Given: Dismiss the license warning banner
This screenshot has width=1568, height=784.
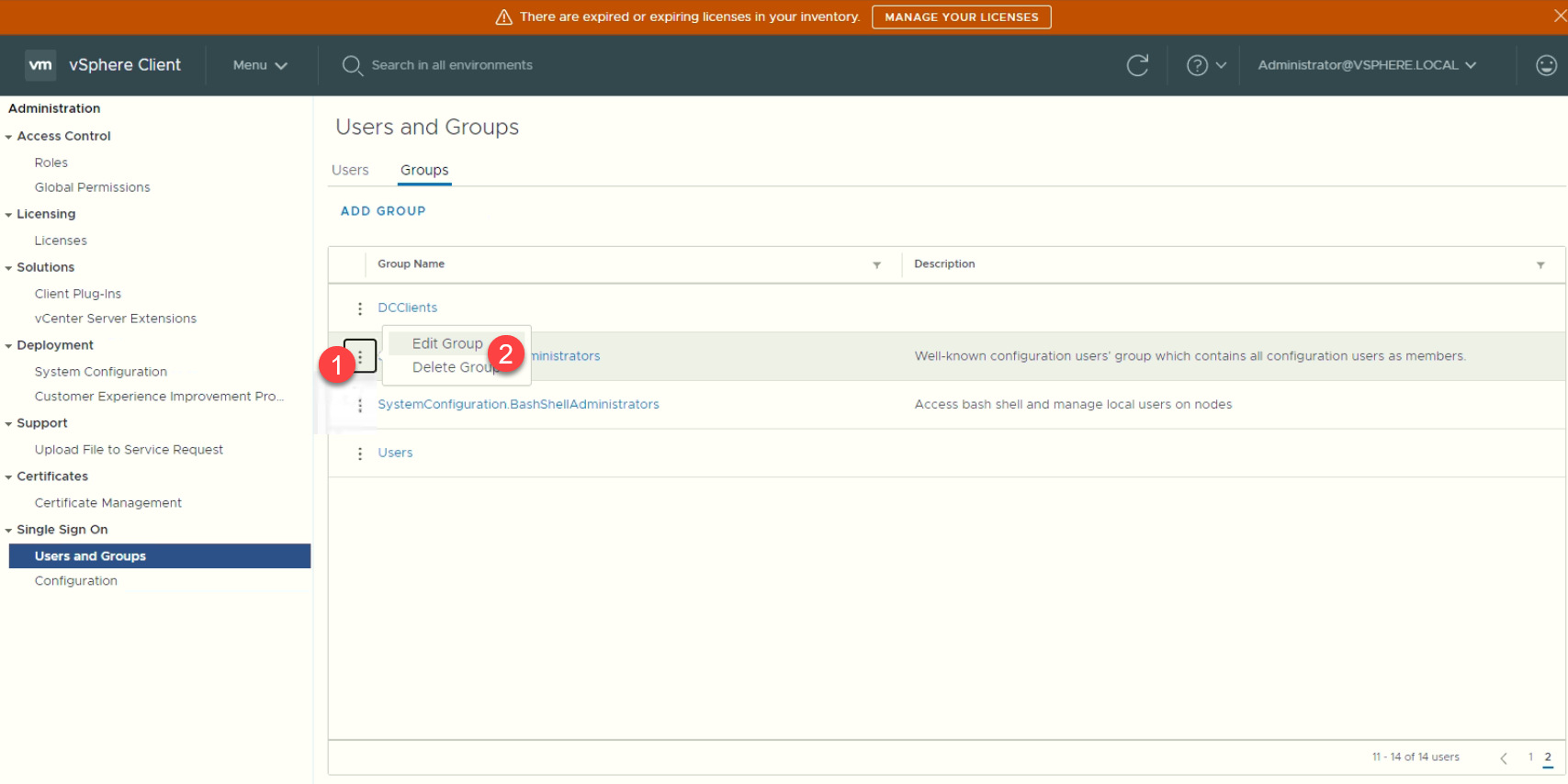Looking at the screenshot, I should 1559,16.
